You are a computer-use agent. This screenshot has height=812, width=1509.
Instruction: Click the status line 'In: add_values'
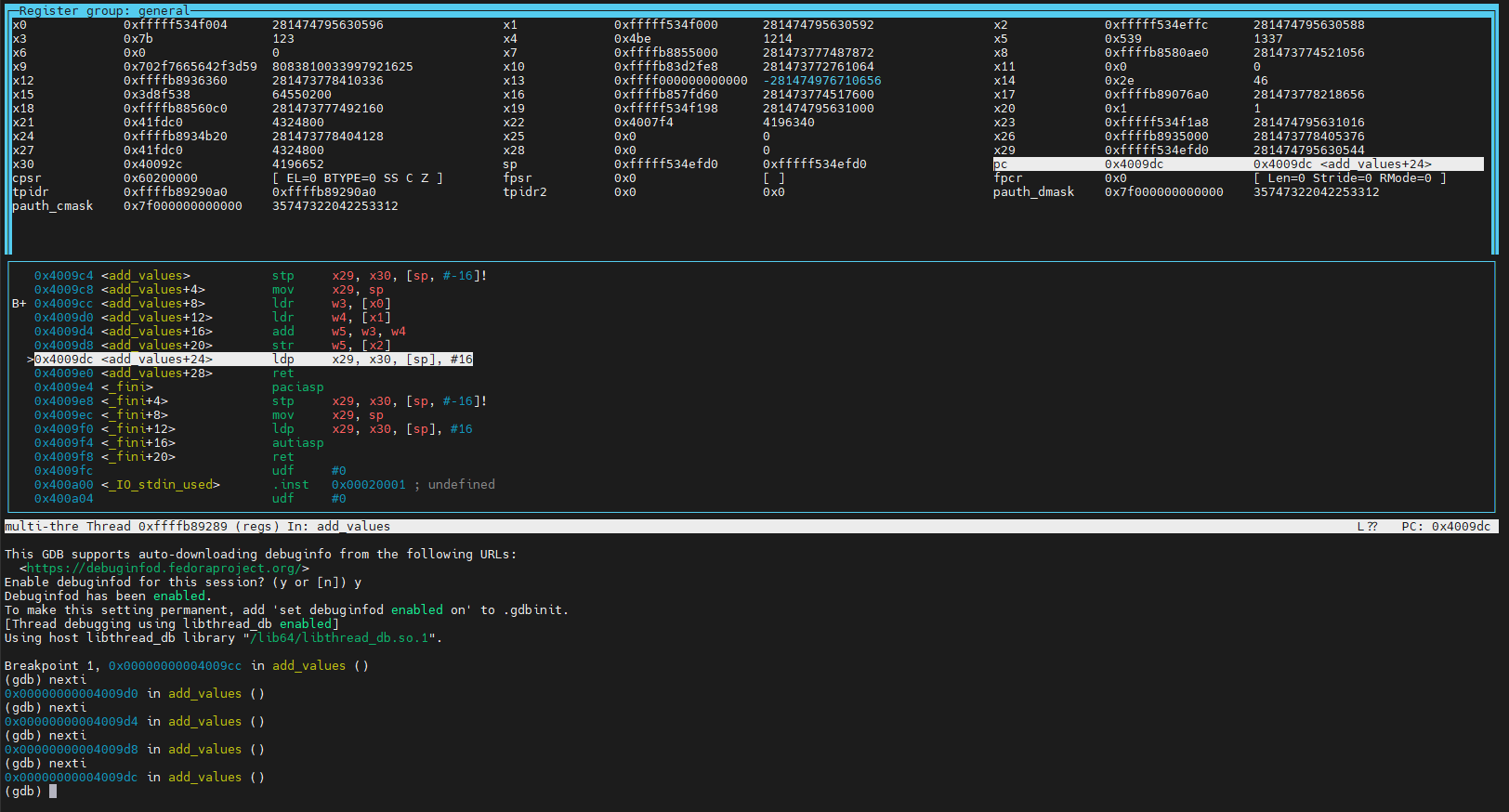[339, 527]
